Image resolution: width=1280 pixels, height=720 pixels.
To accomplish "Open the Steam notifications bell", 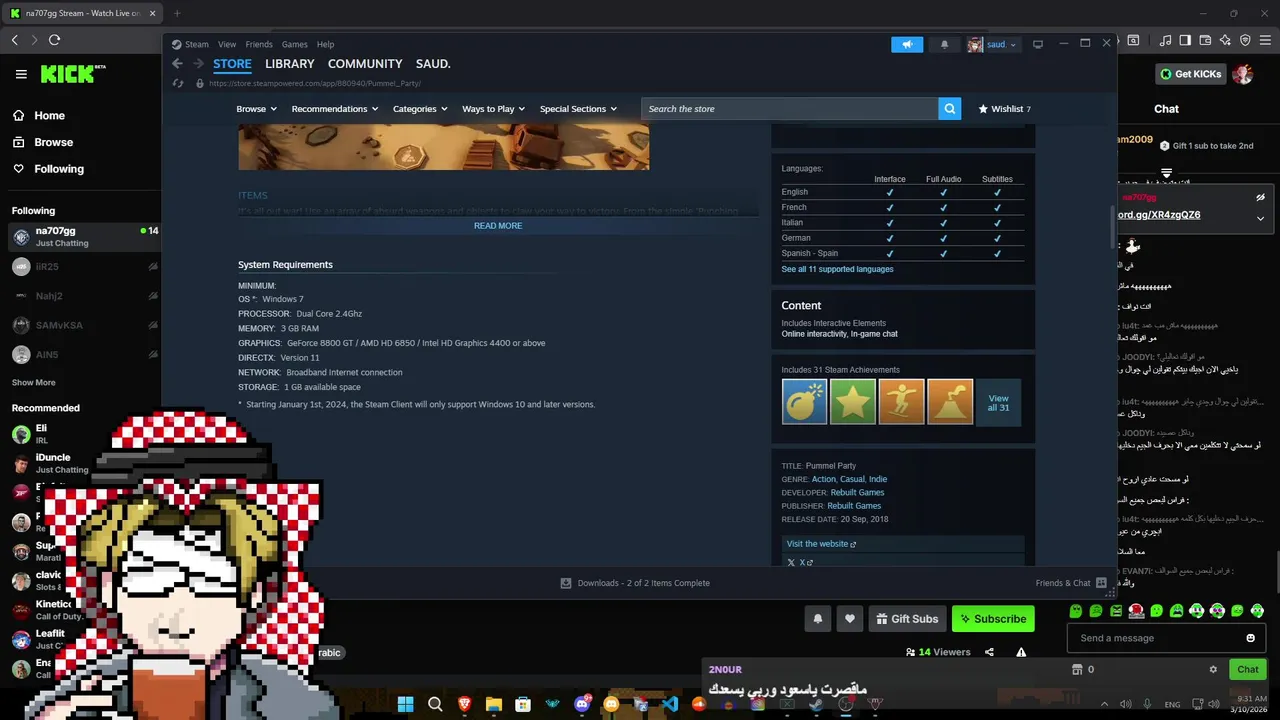I will coord(944,44).
